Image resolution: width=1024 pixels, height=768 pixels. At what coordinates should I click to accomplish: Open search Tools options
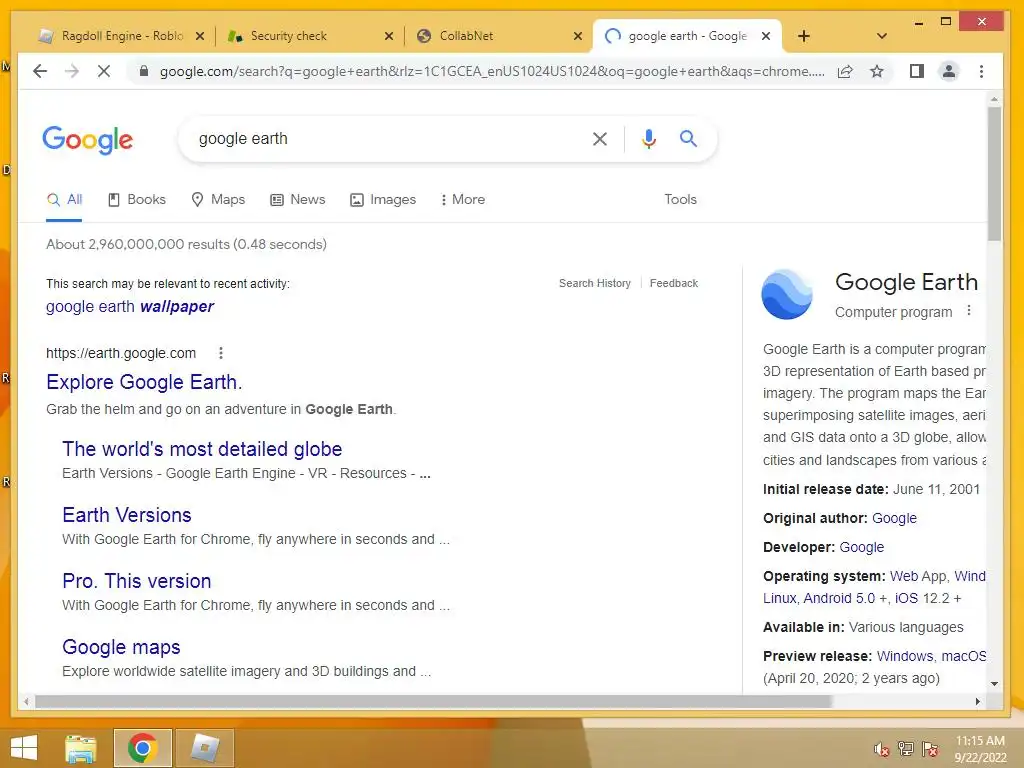pos(680,199)
